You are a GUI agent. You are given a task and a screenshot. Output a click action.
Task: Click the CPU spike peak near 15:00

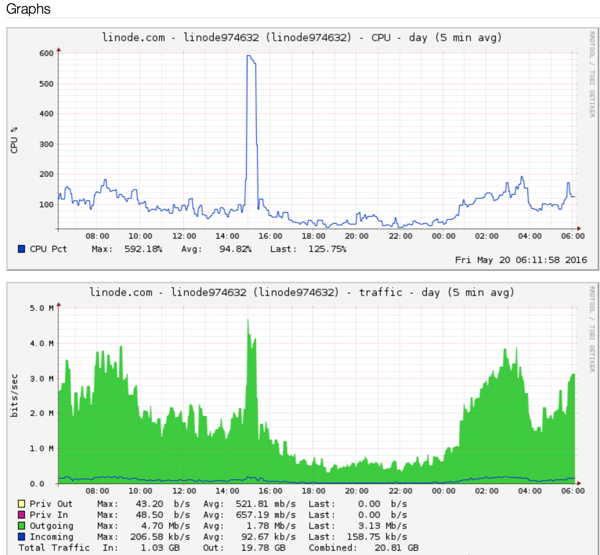pyautogui.click(x=250, y=57)
